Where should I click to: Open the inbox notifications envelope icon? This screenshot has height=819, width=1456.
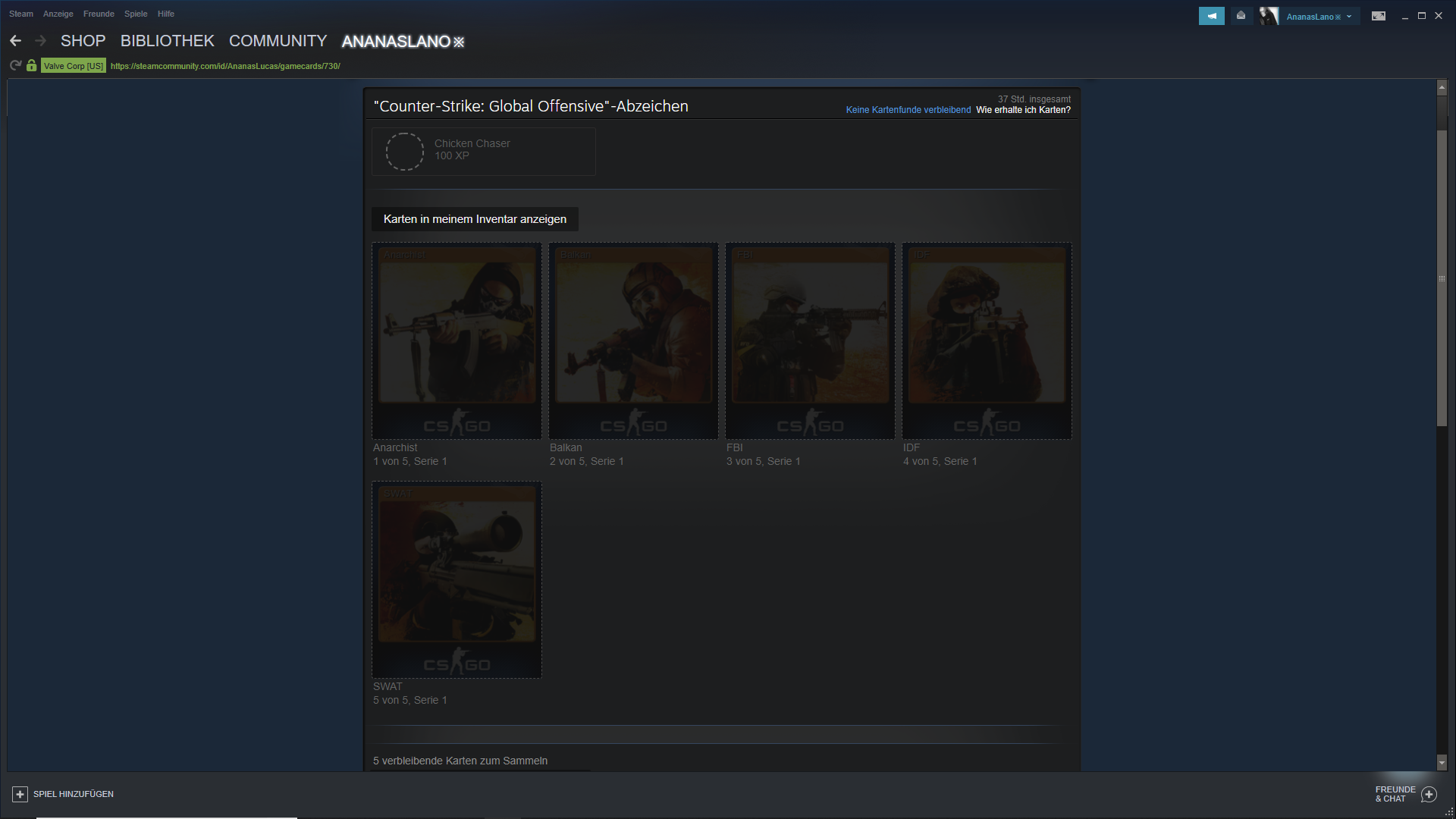tap(1241, 16)
